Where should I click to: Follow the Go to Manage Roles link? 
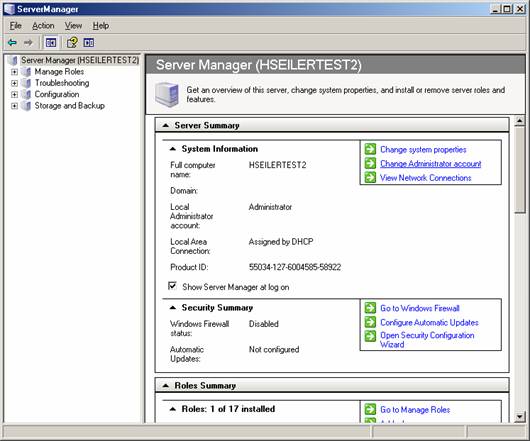click(415, 410)
